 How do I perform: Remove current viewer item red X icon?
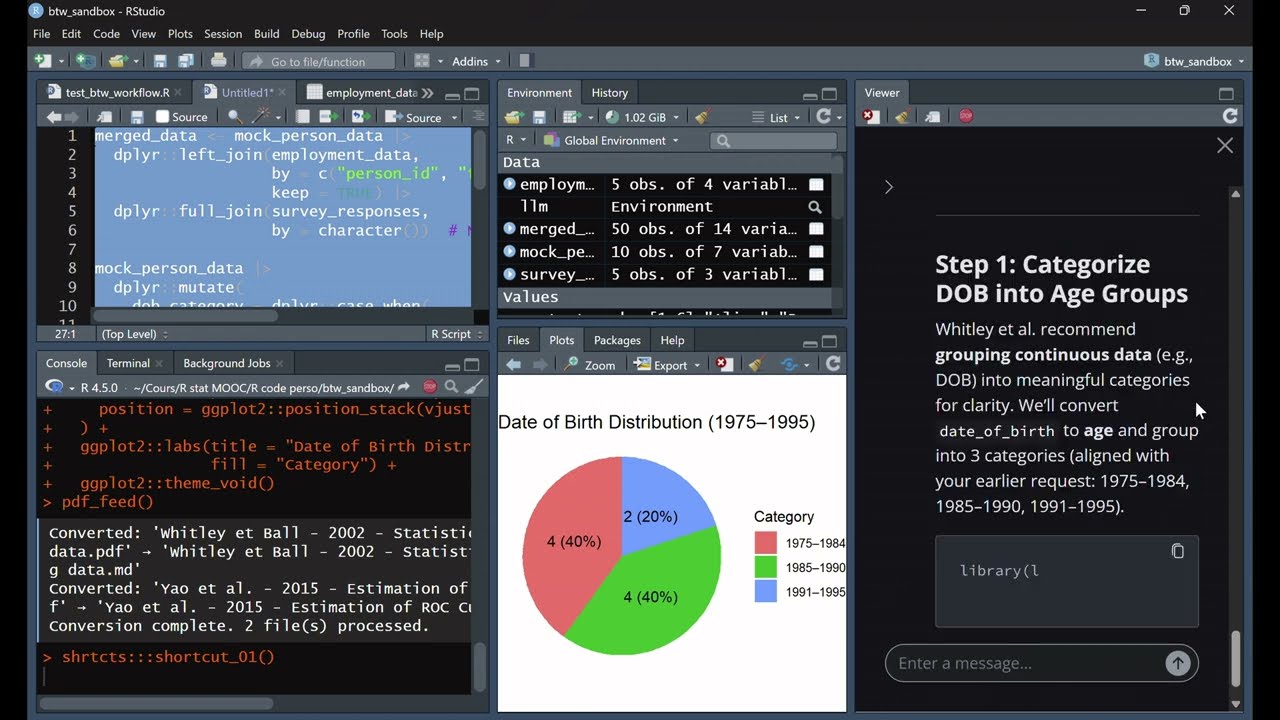pyautogui.click(x=871, y=116)
